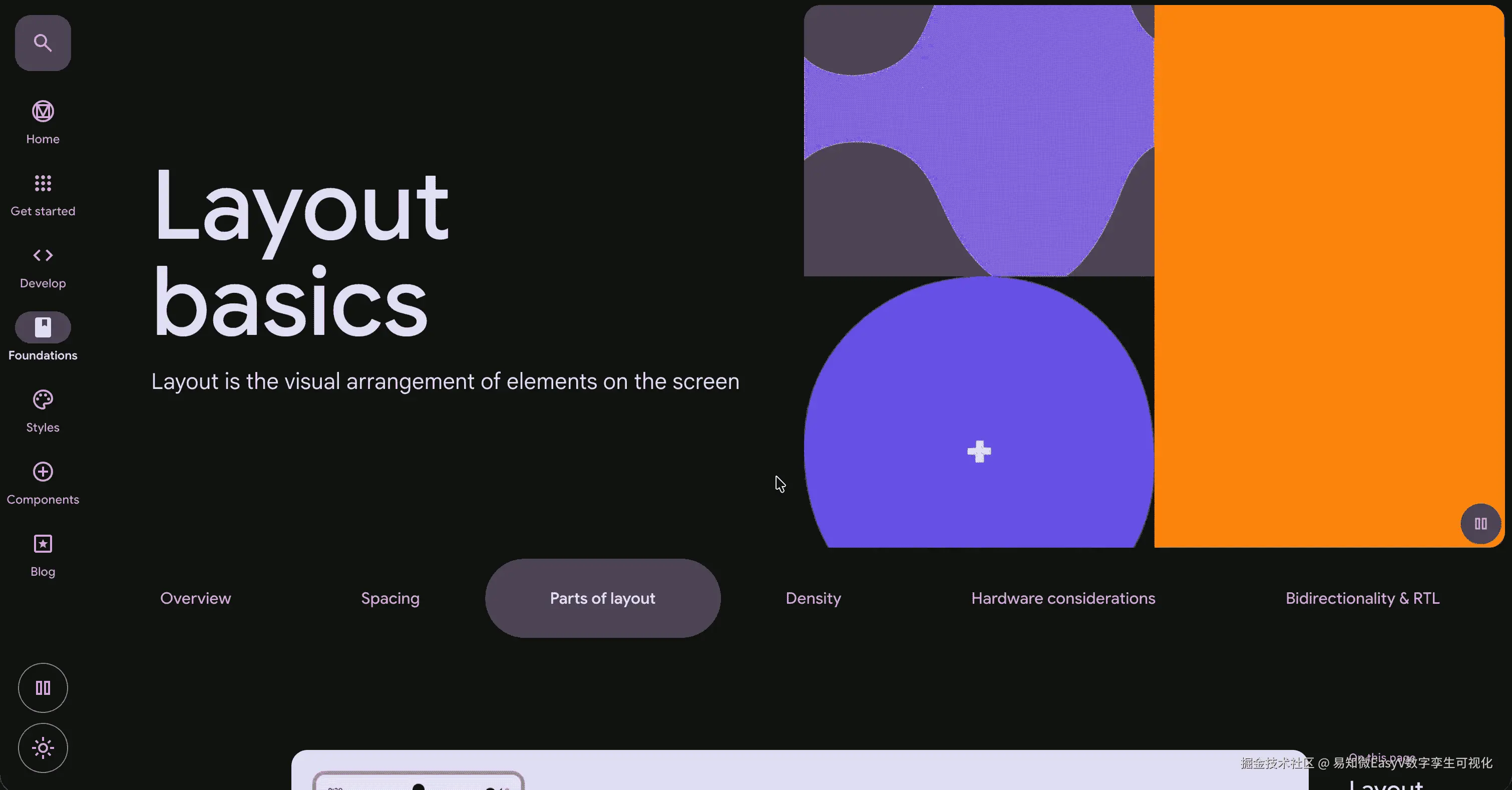Pause site animations with sidebar pause button

[43, 688]
